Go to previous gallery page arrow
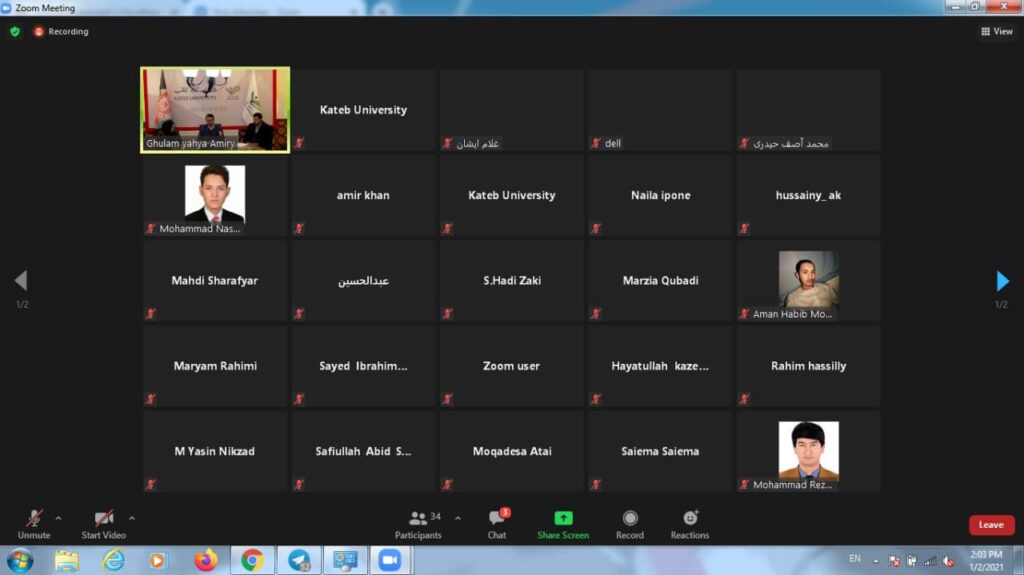Screen dimensions: 1024x575 (x=21, y=281)
